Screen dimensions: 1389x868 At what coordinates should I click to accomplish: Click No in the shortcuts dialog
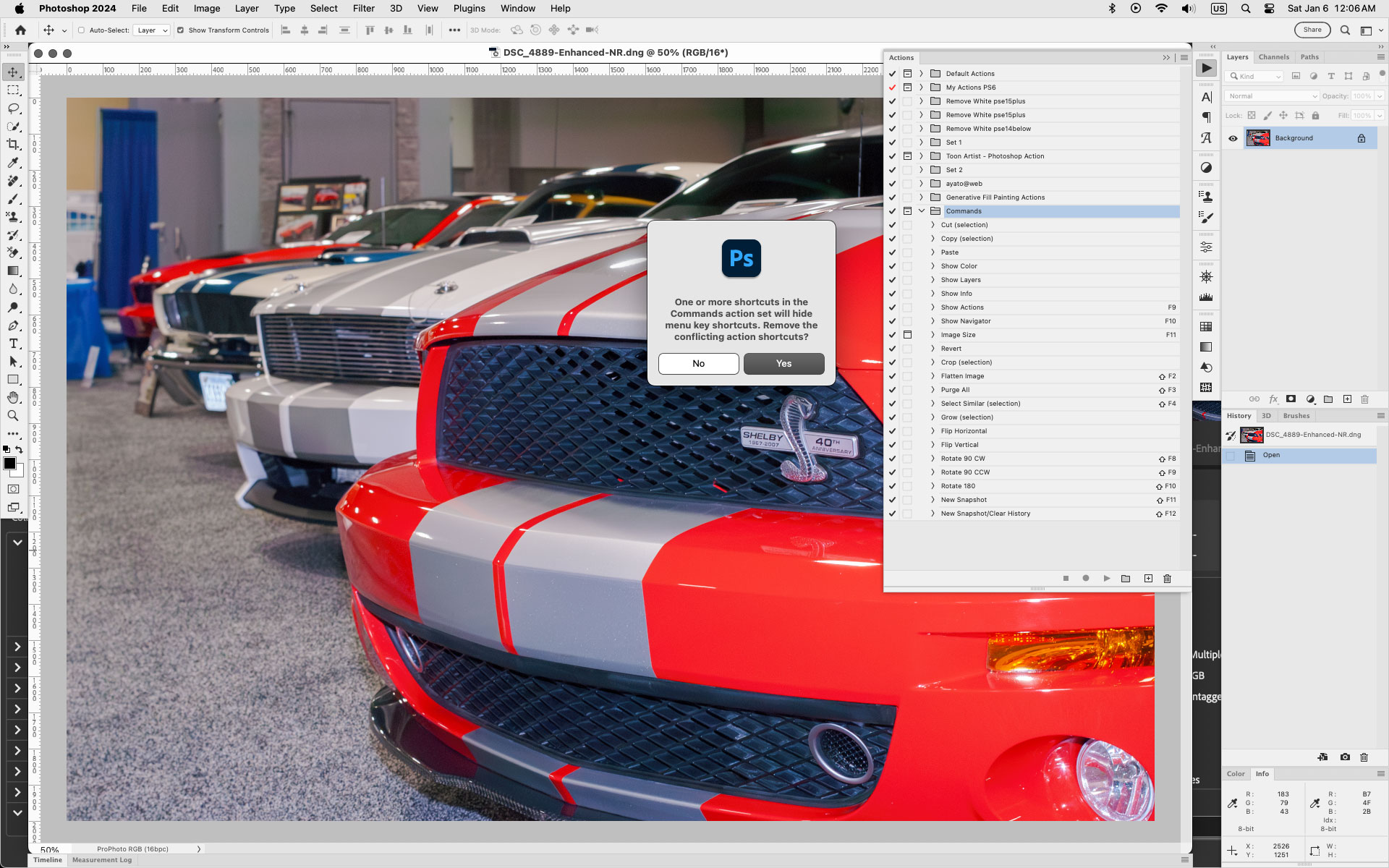[x=698, y=363]
